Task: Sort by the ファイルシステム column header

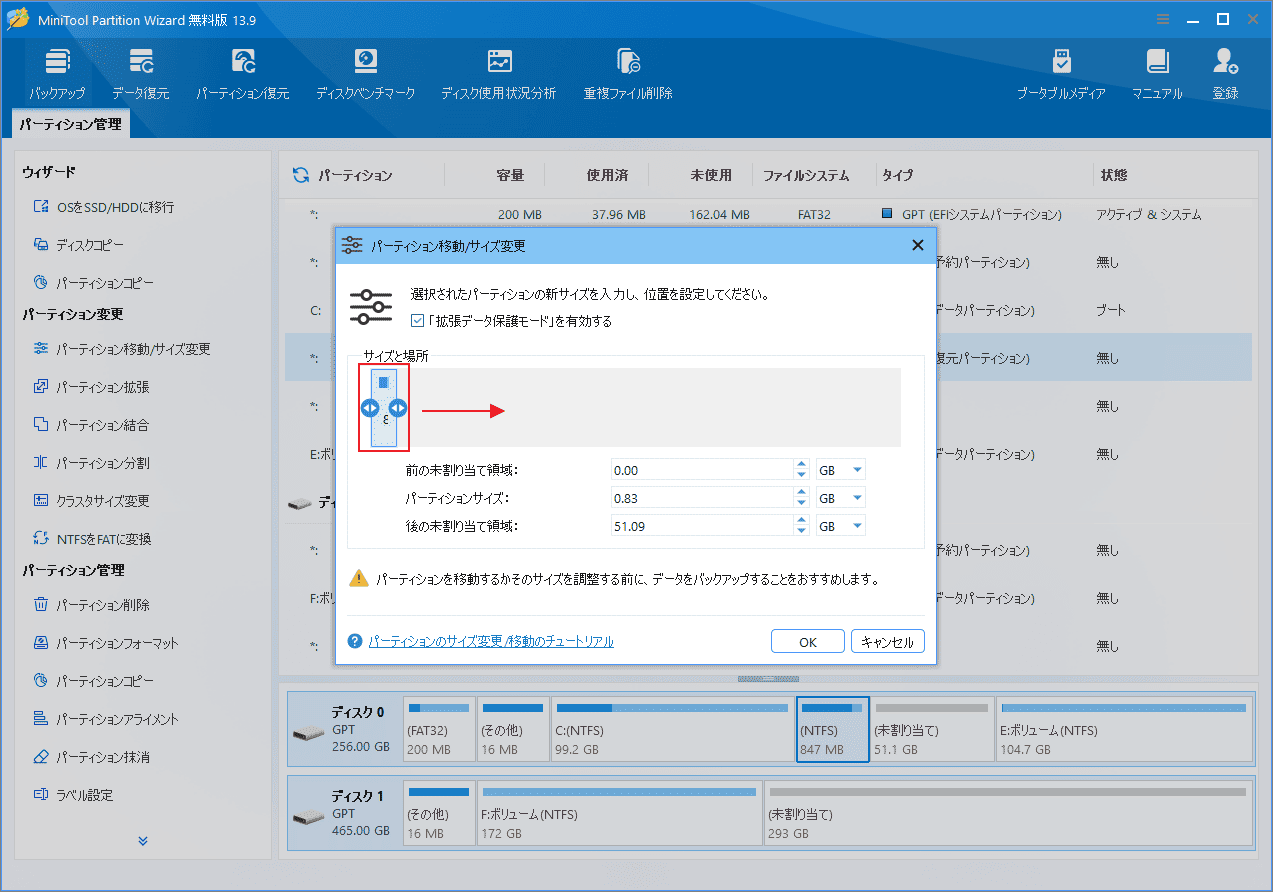Action: [806, 175]
